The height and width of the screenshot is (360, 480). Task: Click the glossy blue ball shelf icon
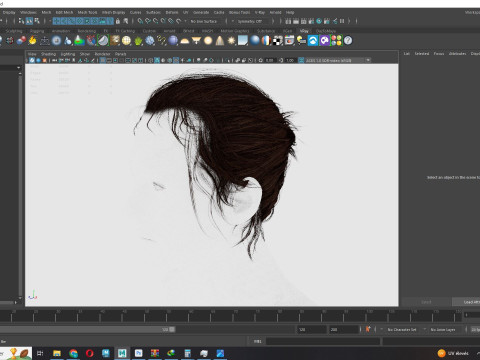(255, 41)
